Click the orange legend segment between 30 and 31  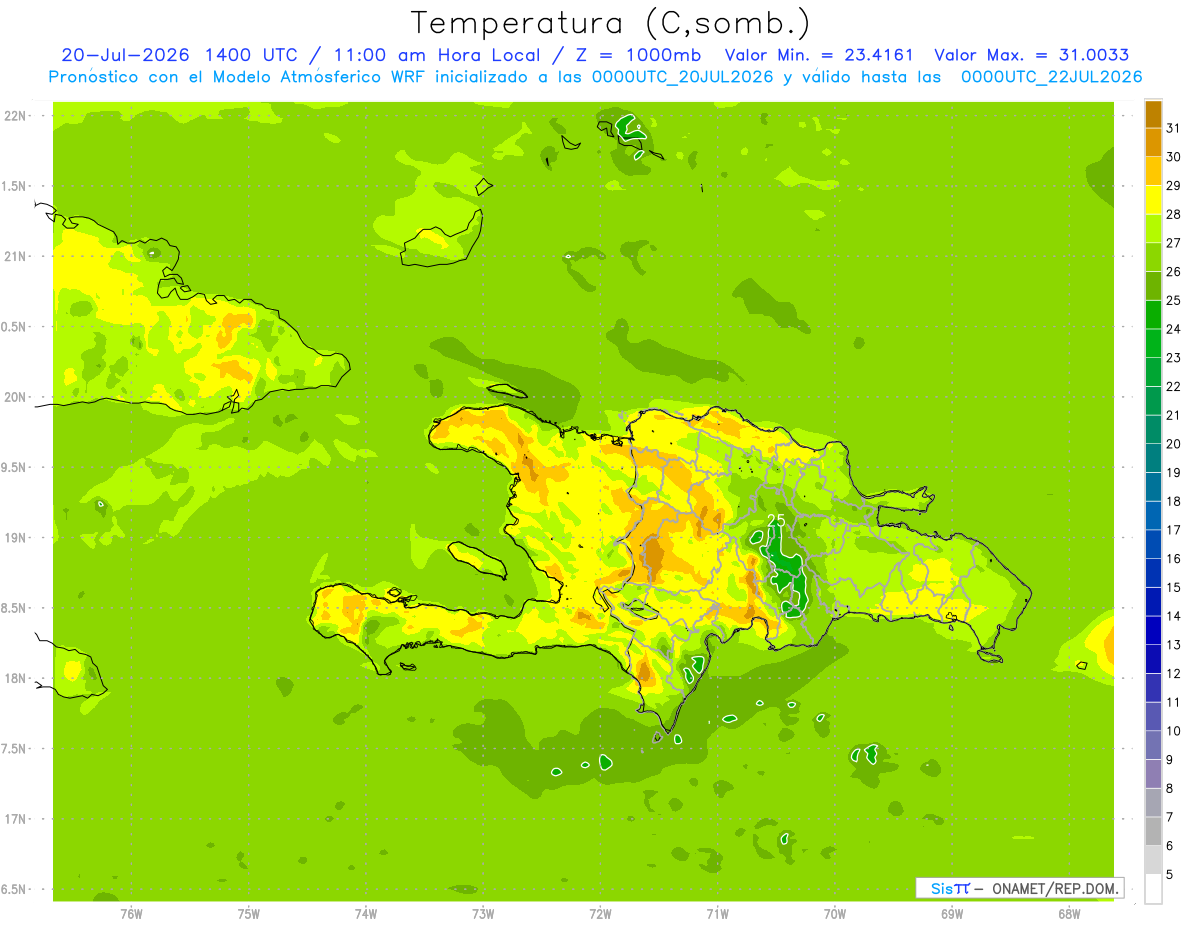(1153, 143)
